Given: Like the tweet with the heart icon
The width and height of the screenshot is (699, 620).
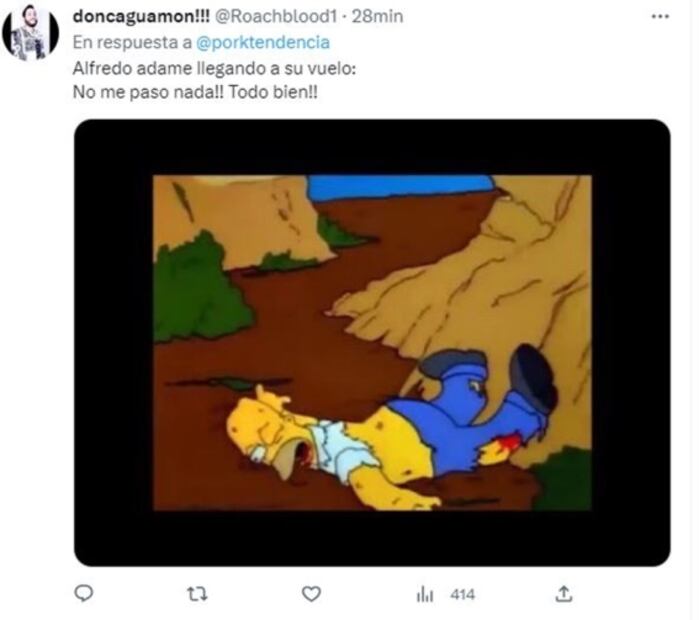Looking at the screenshot, I should click(311, 593).
